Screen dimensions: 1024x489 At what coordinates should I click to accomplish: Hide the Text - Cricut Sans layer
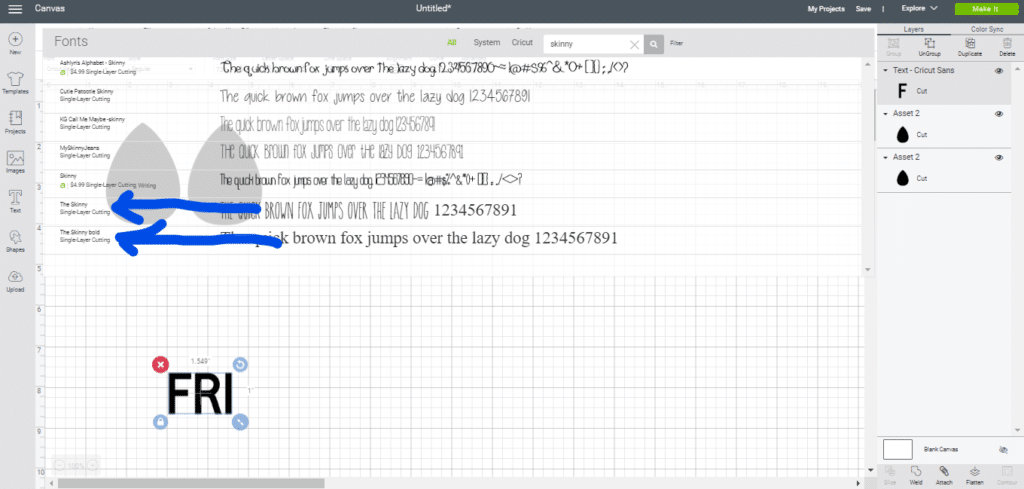click(998, 72)
